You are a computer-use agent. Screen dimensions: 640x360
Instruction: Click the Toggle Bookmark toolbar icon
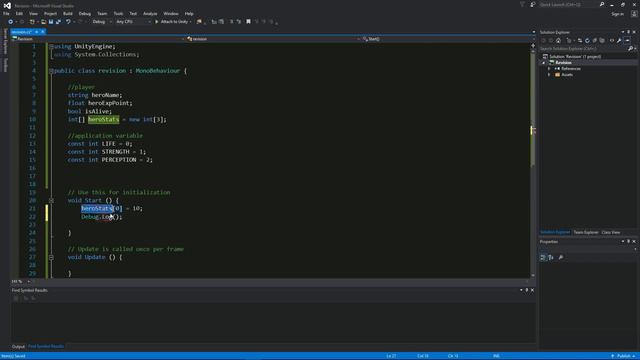coord(248,22)
